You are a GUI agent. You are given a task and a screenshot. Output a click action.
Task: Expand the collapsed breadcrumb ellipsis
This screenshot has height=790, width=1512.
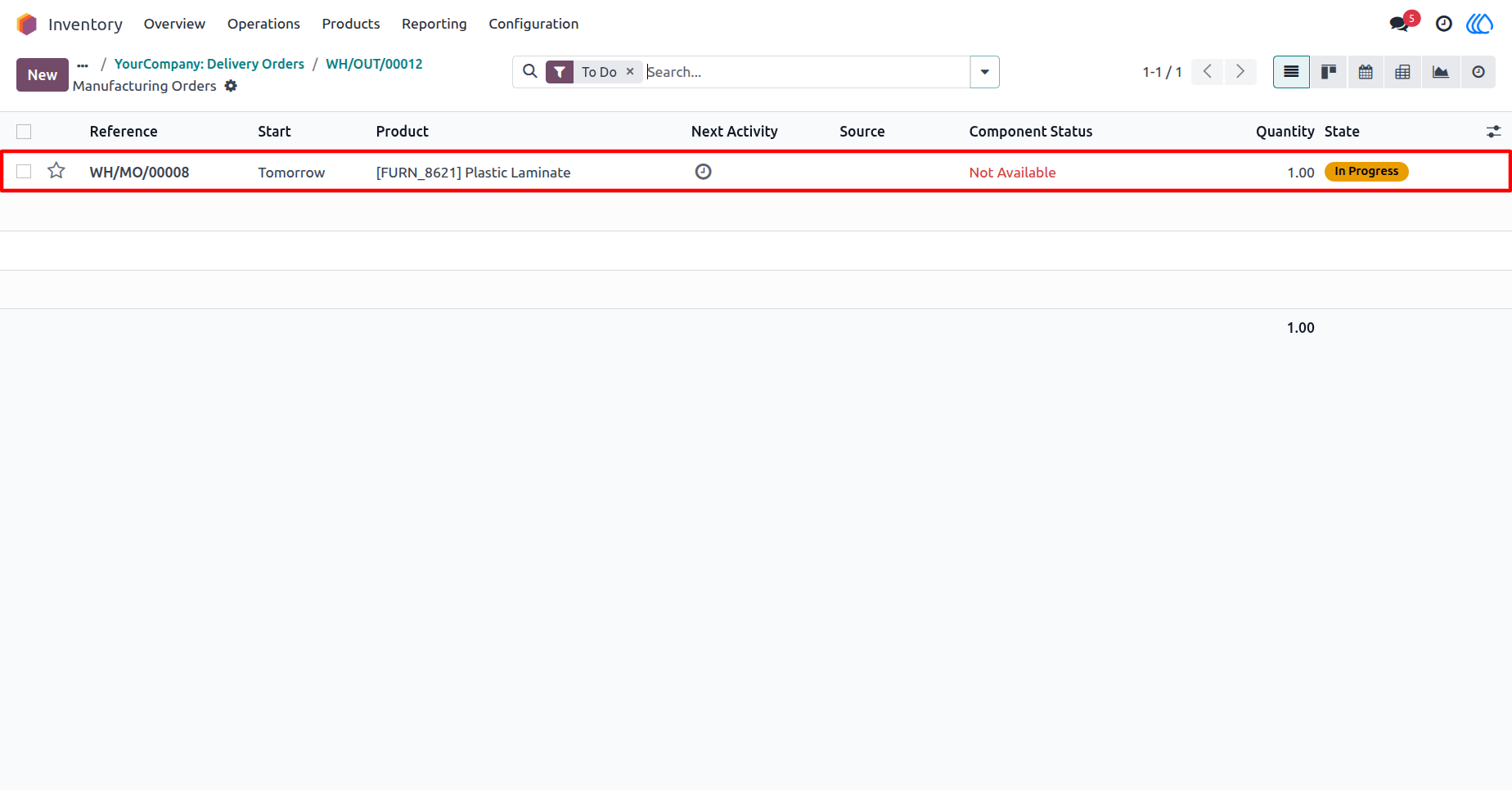(x=83, y=65)
